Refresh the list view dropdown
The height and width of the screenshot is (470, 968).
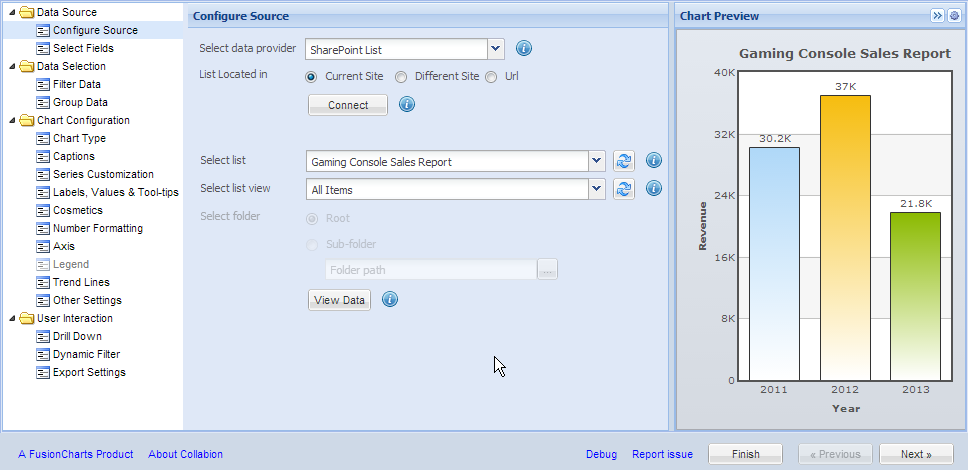pos(624,189)
